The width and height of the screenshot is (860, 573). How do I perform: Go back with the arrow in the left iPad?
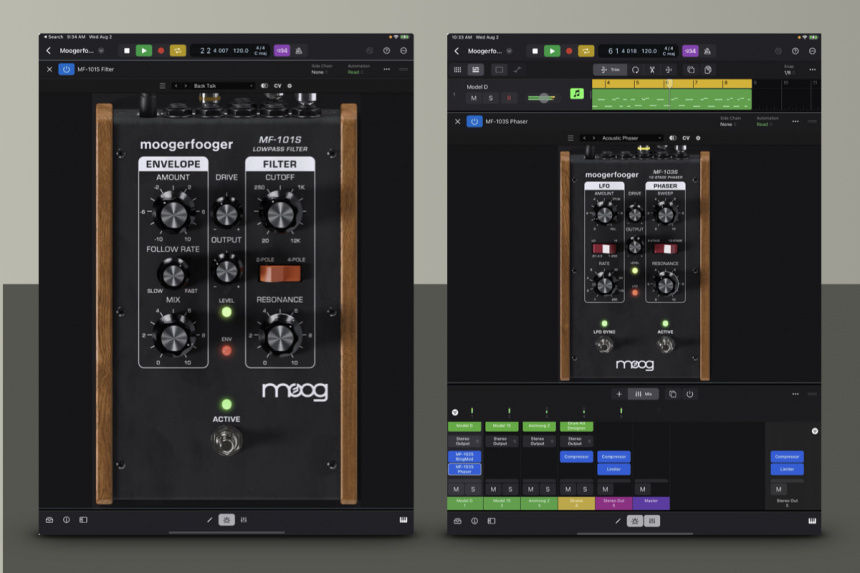48,50
